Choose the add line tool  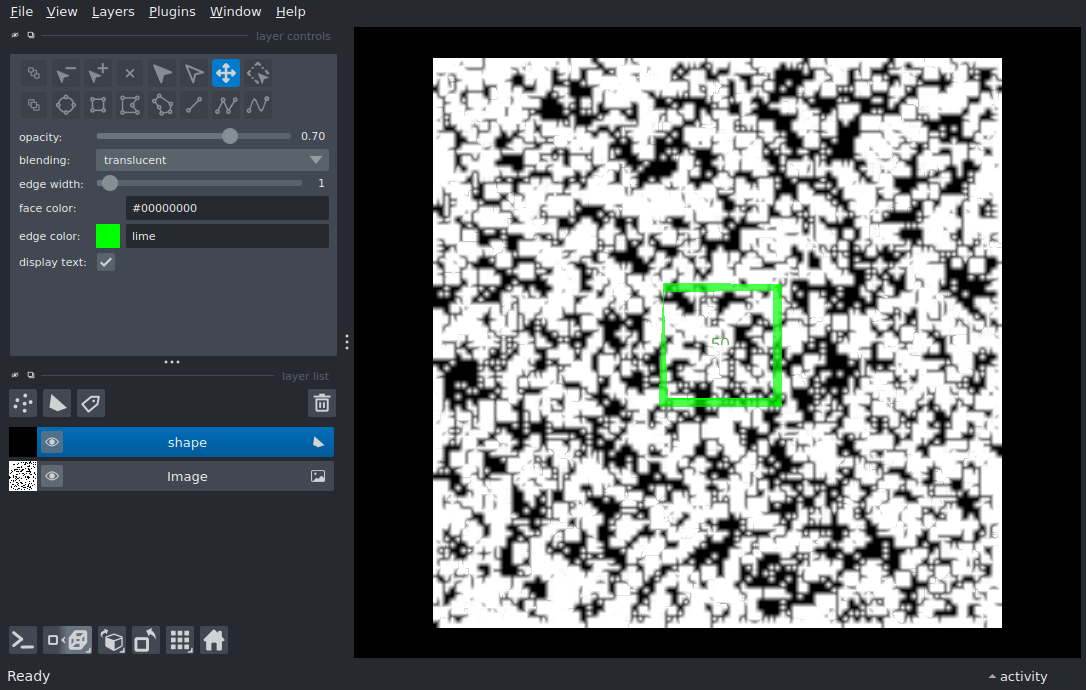194,105
